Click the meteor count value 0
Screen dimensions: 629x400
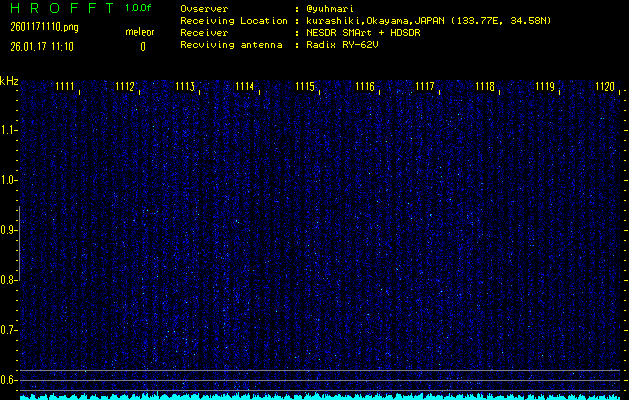(142, 46)
